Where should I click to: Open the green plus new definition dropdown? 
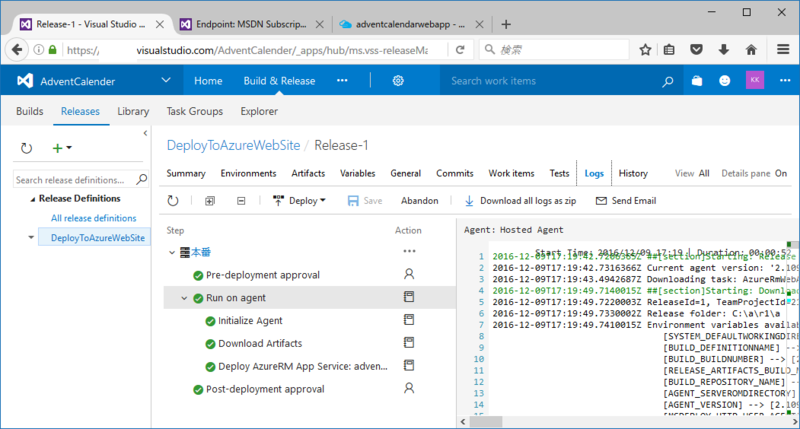tap(62, 148)
